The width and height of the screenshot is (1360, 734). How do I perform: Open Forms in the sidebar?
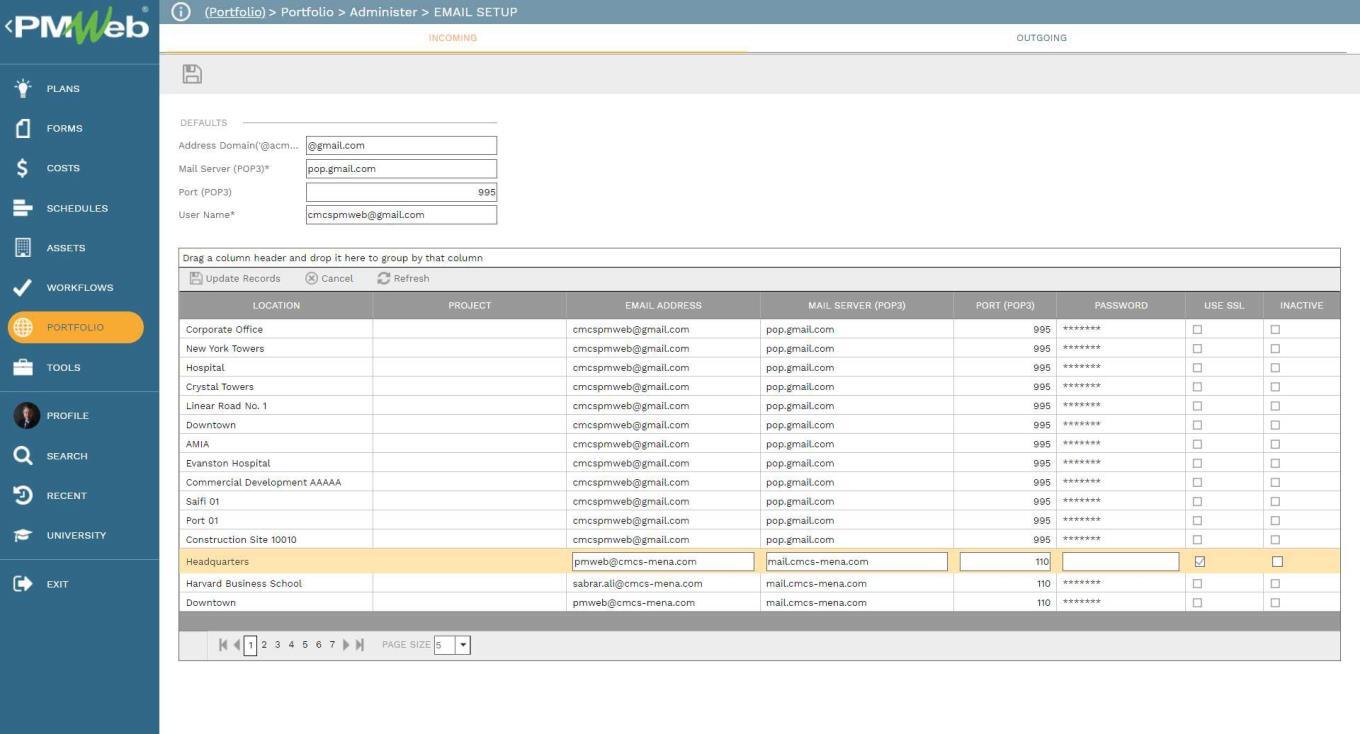point(64,128)
